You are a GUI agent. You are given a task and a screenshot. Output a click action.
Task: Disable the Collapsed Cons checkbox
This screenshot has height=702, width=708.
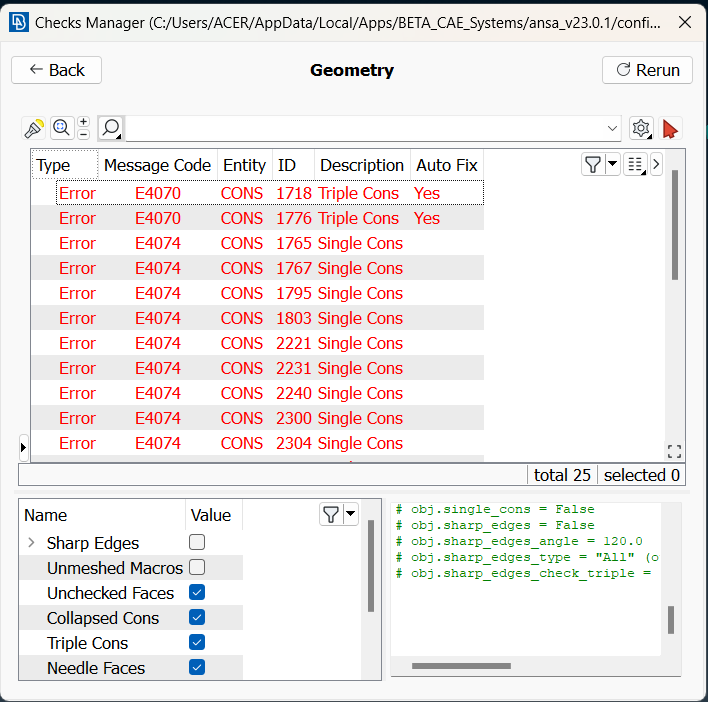(197, 617)
